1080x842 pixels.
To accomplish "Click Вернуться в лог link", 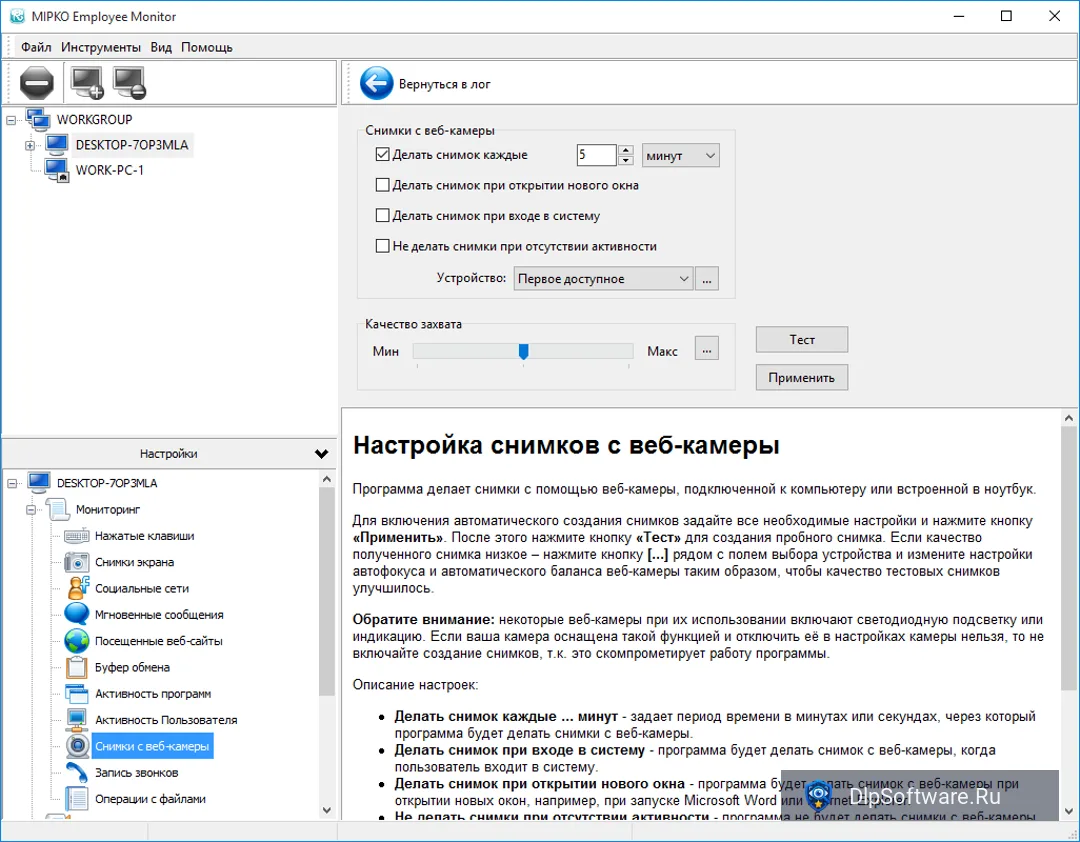I will [x=444, y=84].
